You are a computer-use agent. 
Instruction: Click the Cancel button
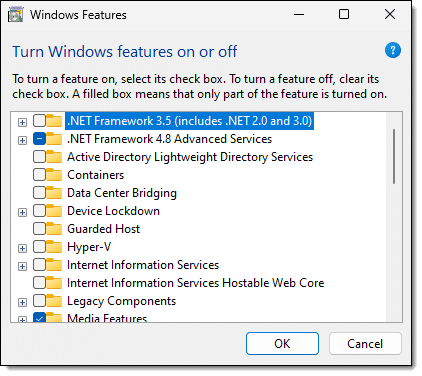click(365, 343)
